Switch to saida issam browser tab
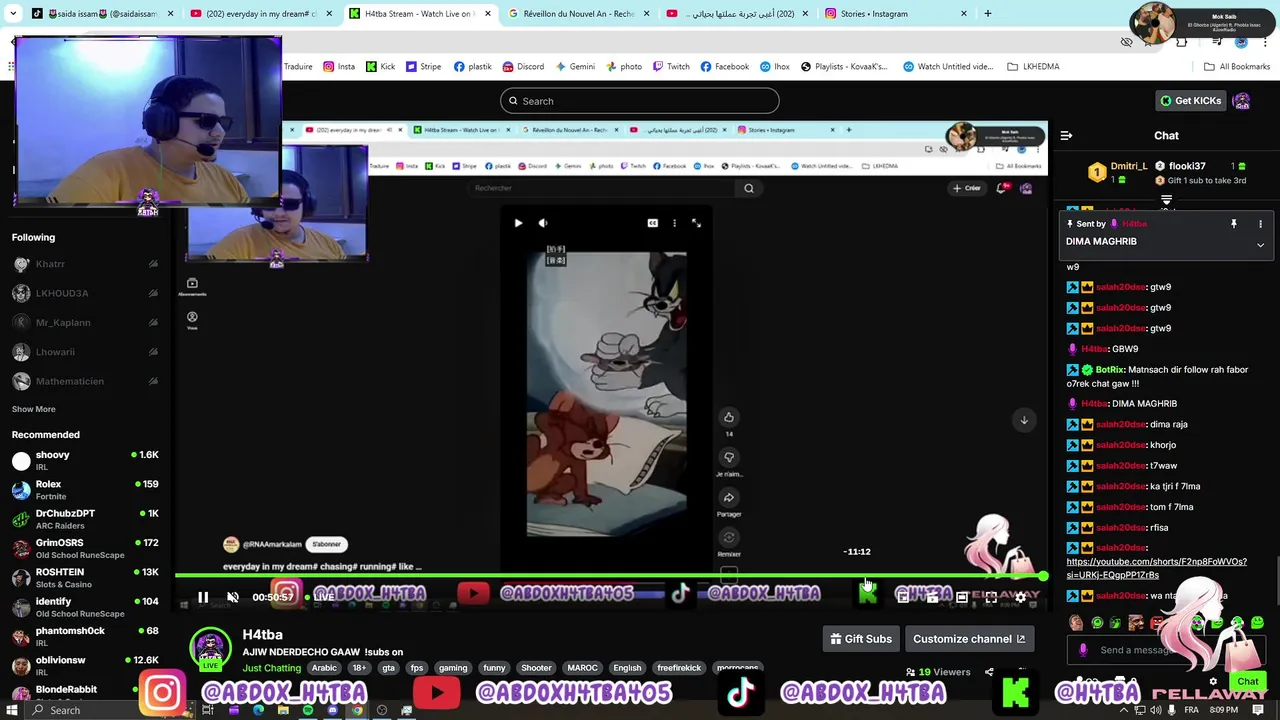This screenshot has height=720, width=1280. [x=103, y=14]
